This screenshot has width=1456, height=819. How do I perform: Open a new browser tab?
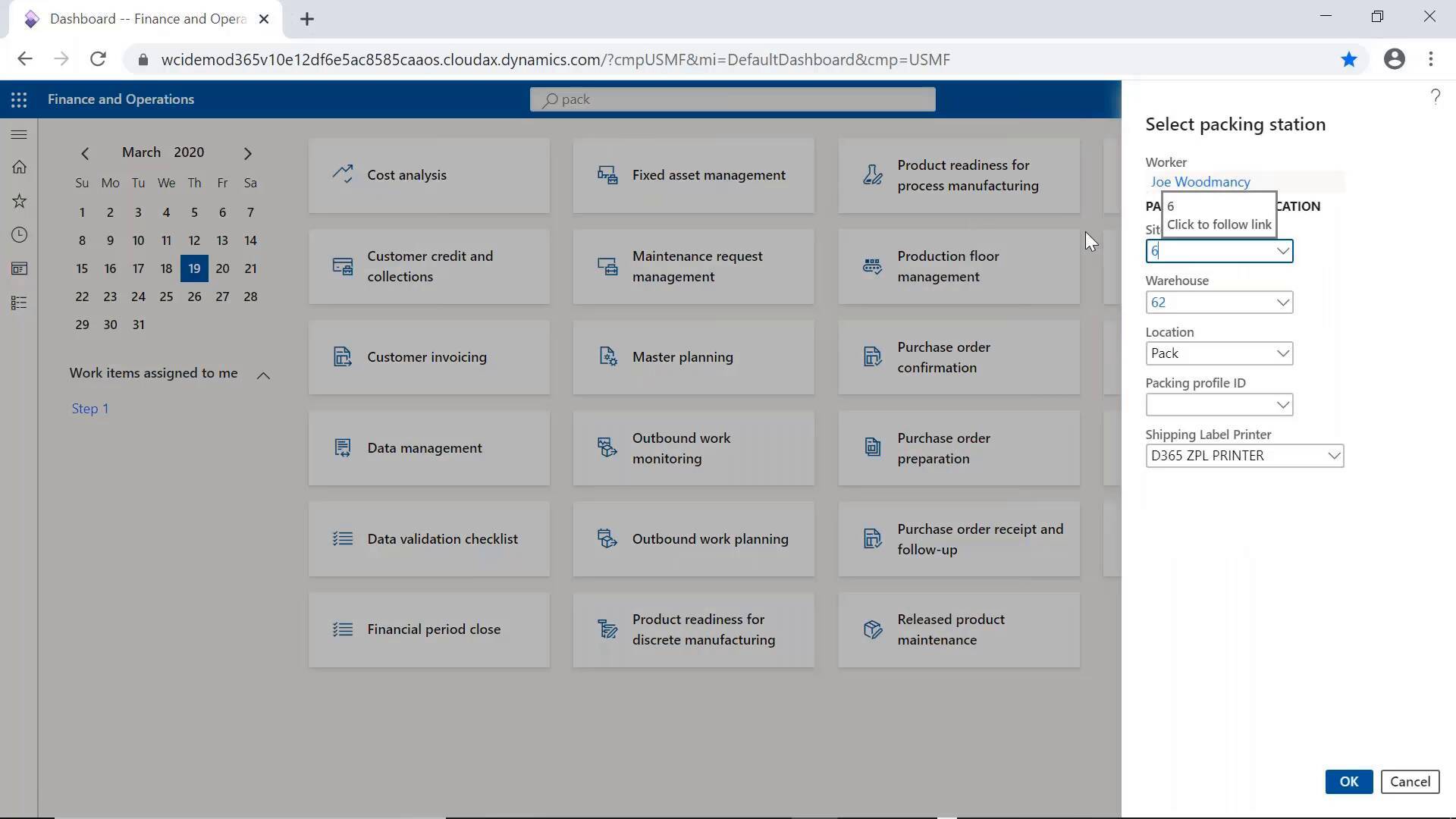(306, 19)
